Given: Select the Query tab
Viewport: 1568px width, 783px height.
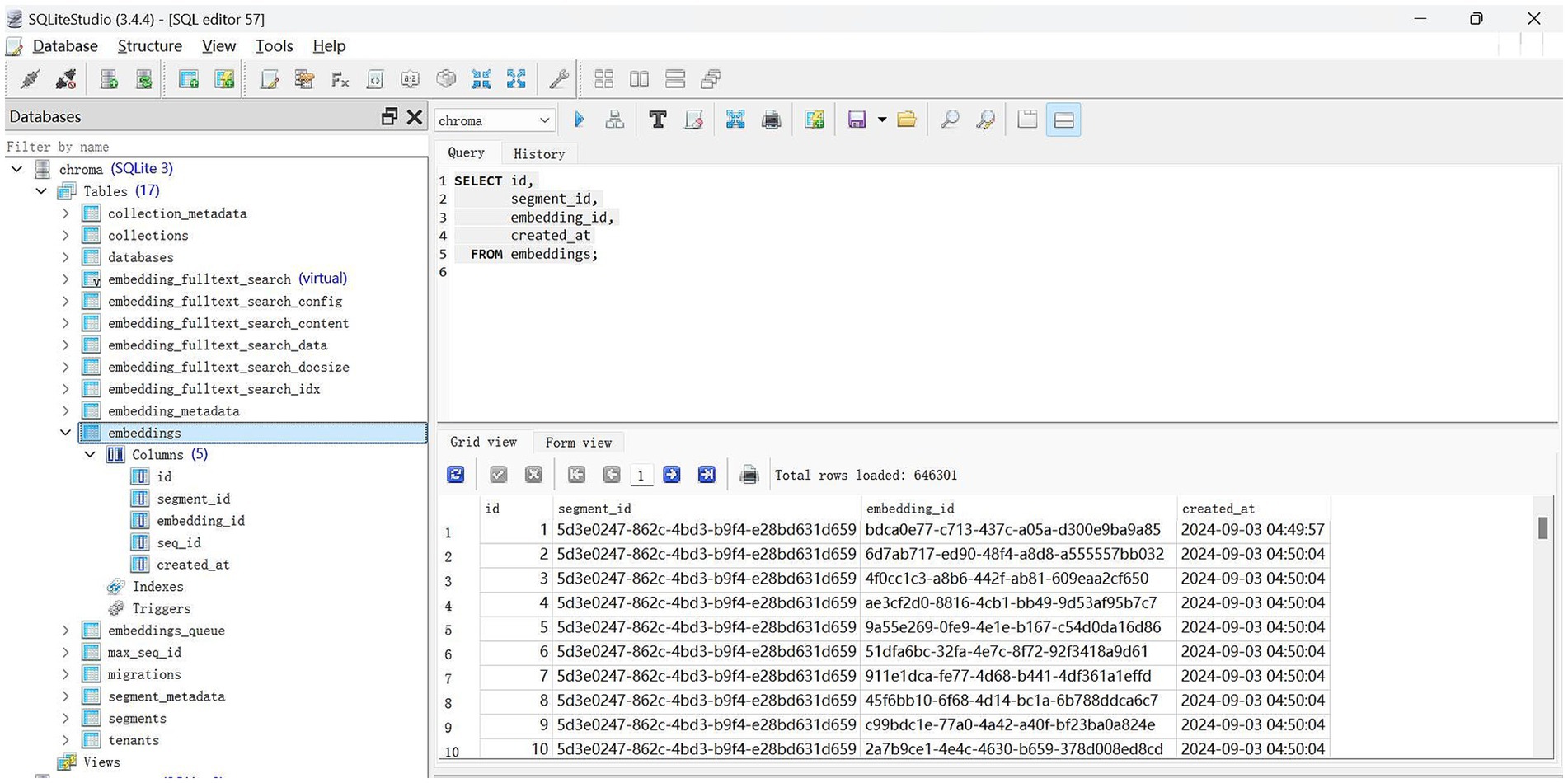Looking at the screenshot, I should [466, 152].
